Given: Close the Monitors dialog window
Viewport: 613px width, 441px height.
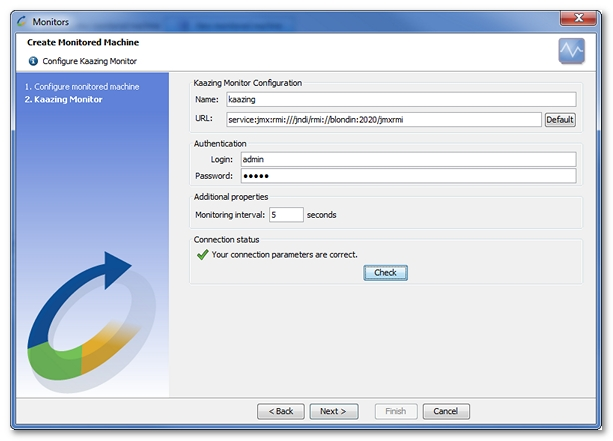Looking at the screenshot, I should tap(578, 18).
